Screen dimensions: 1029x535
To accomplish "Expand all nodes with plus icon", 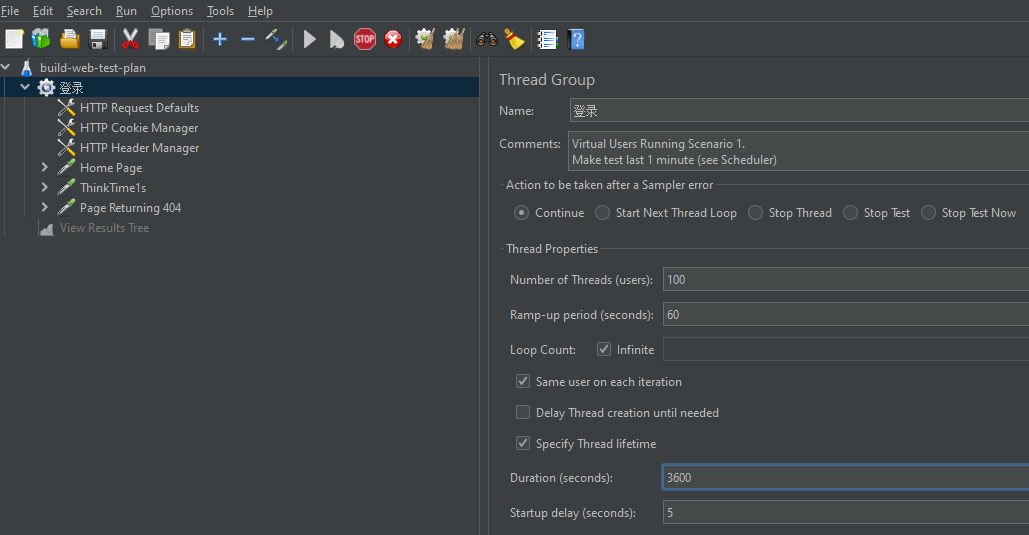I will point(220,39).
